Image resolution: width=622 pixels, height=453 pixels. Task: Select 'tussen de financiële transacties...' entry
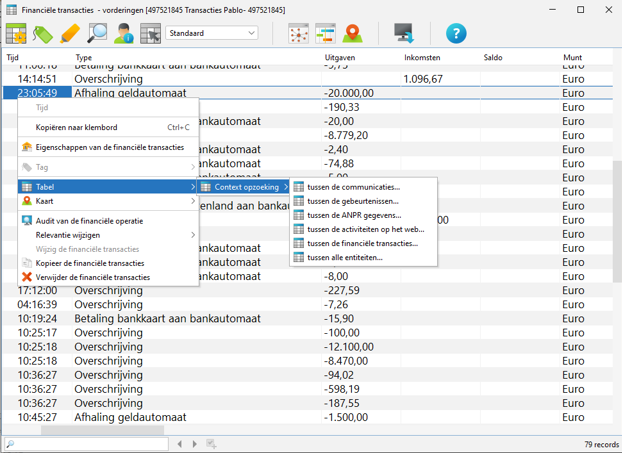[361, 243]
